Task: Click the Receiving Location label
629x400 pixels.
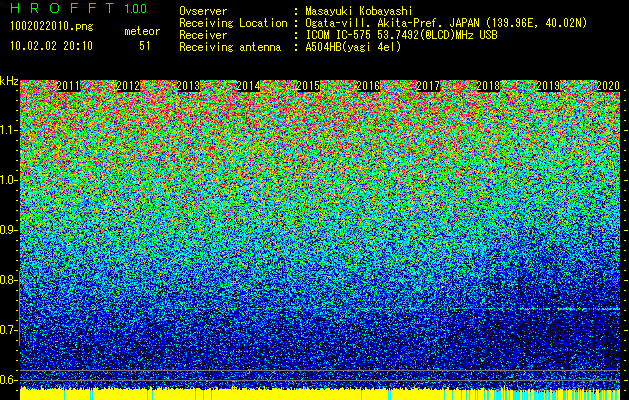Action: pyautogui.click(x=233, y=23)
